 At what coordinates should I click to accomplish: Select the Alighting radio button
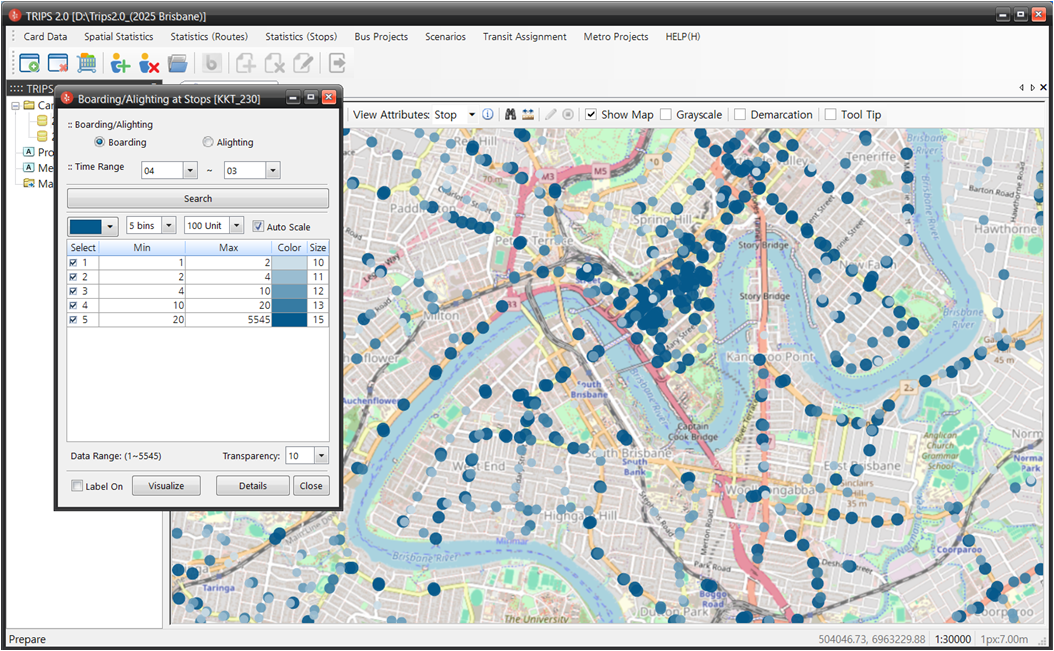(x=208, y=142)
